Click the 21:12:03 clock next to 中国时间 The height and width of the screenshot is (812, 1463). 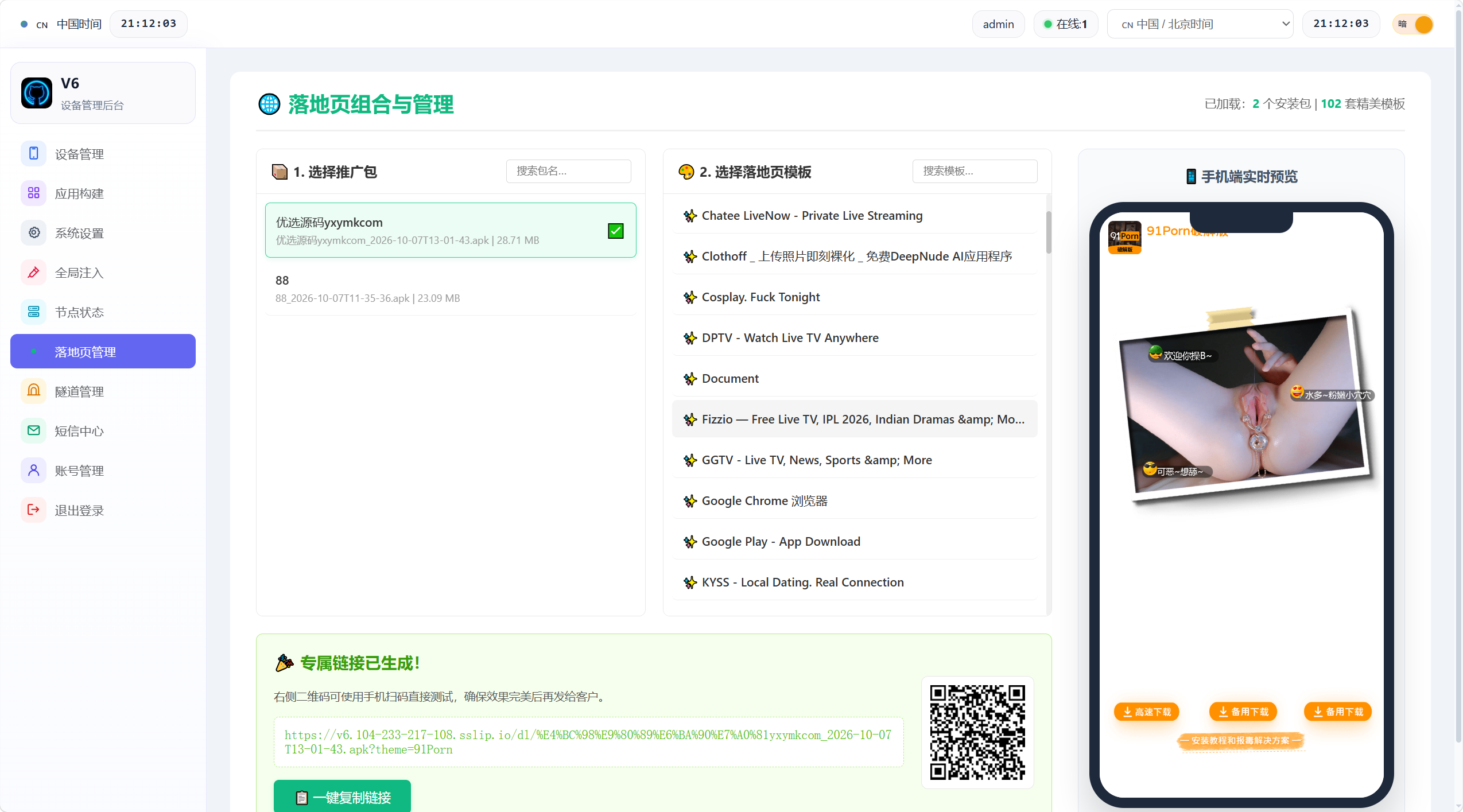(149, 24)
